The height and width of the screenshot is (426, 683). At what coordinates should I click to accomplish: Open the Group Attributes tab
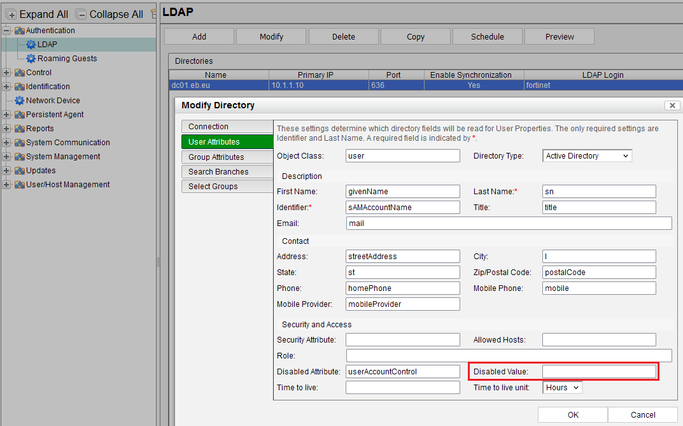[x=227, y=157]
